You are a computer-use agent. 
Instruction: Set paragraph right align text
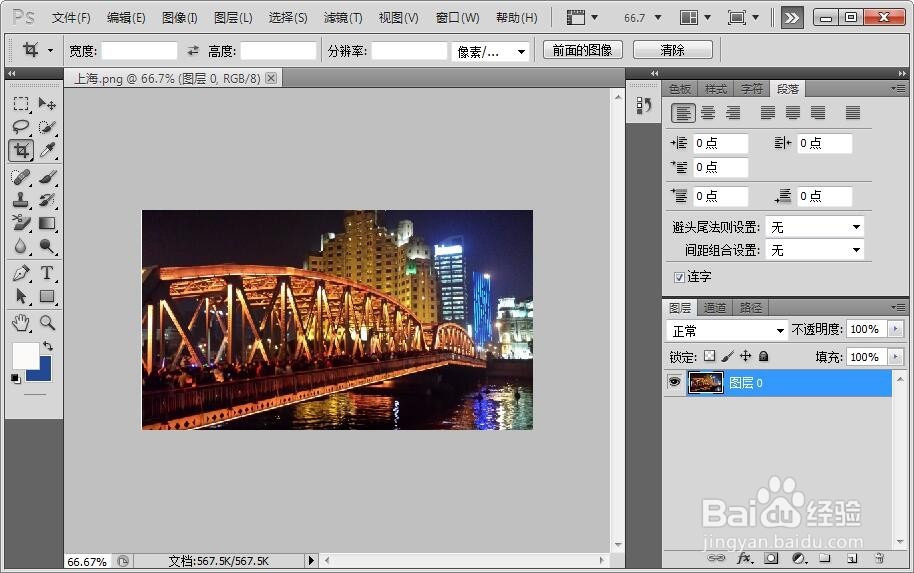[x=733, y=113]
